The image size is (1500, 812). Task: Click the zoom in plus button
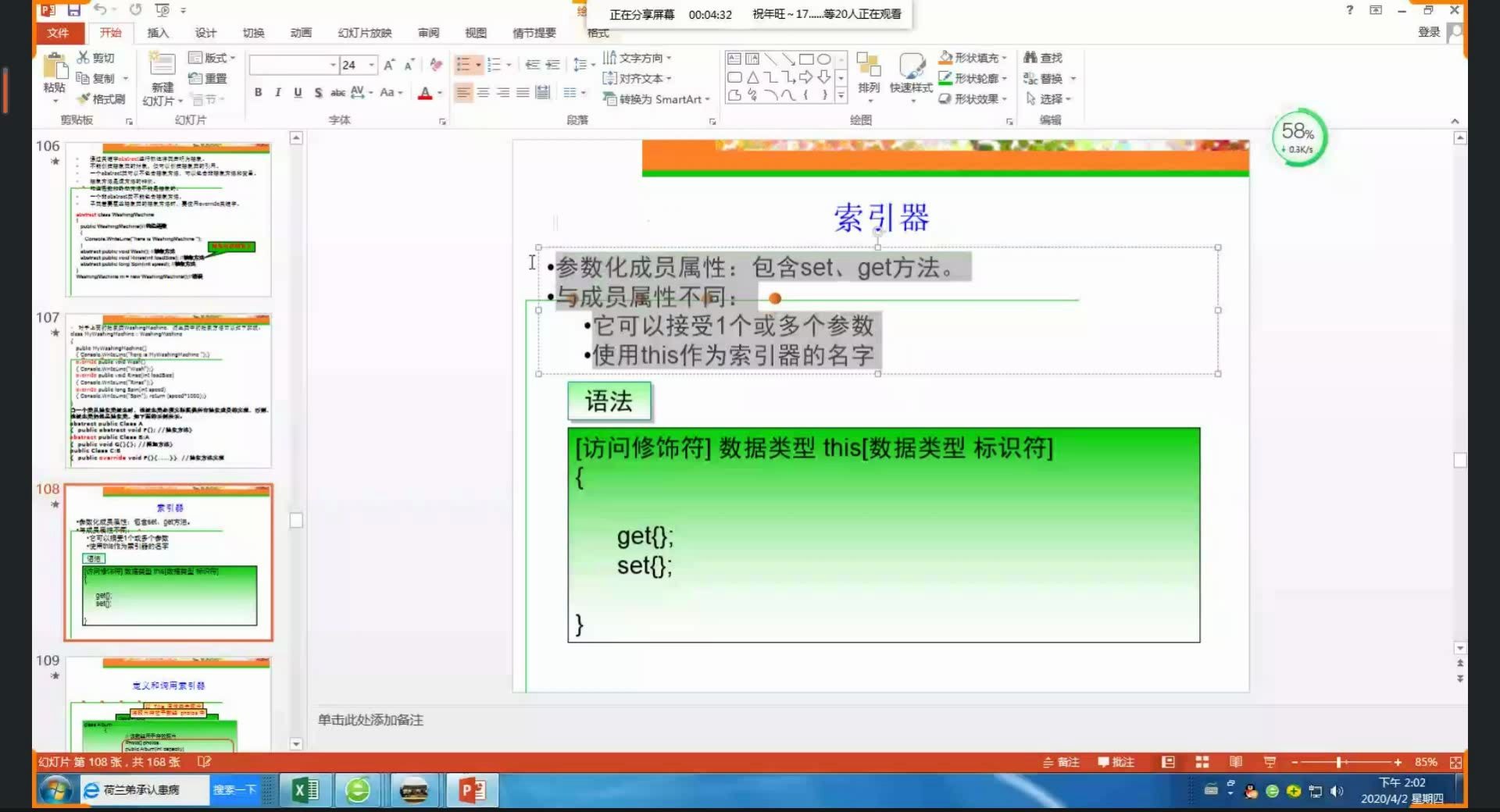(x=1398, y=762)
